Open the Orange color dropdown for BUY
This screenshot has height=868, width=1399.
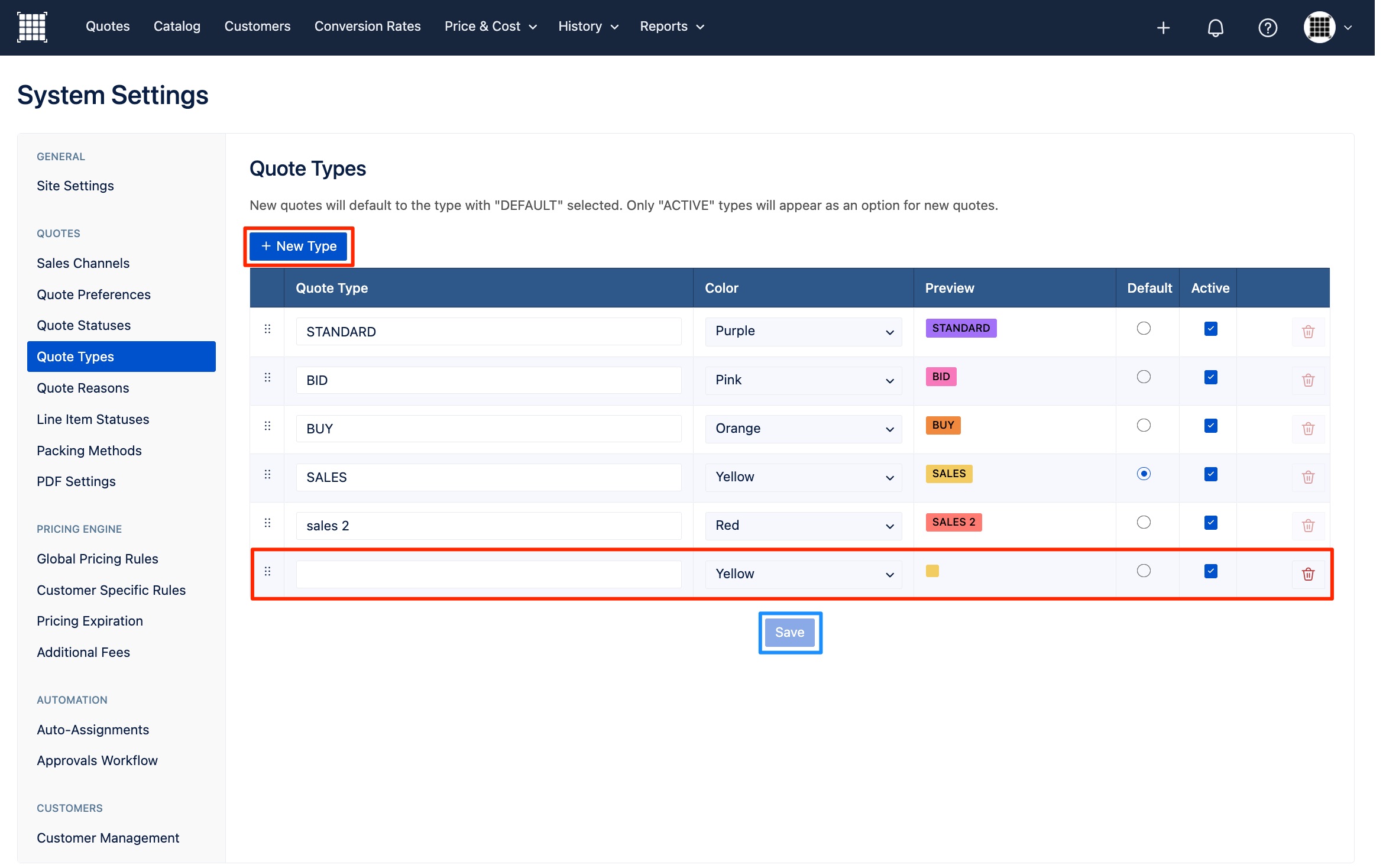click(x=803, y=429)
